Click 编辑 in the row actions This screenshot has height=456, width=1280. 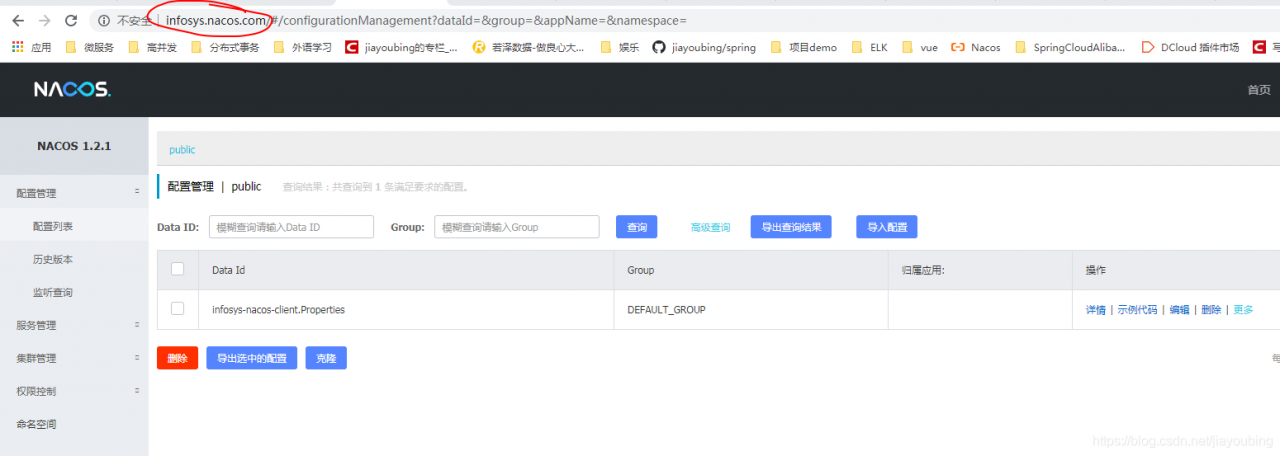point(1180,310)
